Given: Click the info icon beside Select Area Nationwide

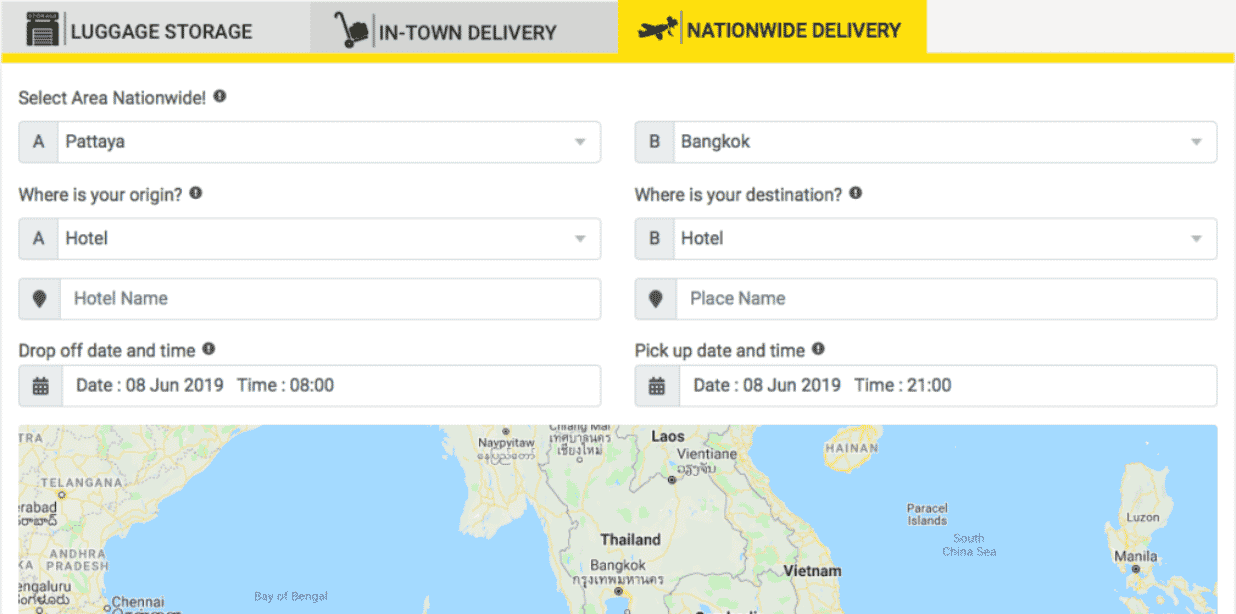Looking at the screenshot, I should point(219,97).
